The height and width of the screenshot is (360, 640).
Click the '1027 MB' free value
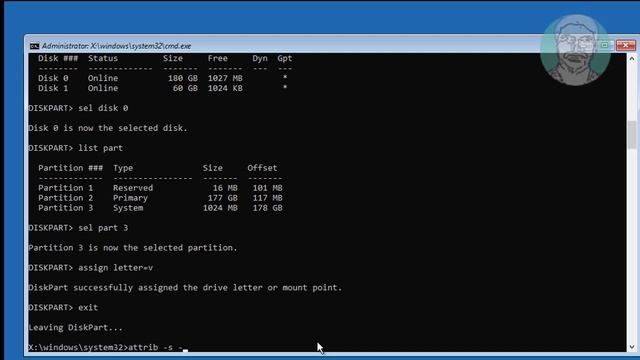point(225,78)
